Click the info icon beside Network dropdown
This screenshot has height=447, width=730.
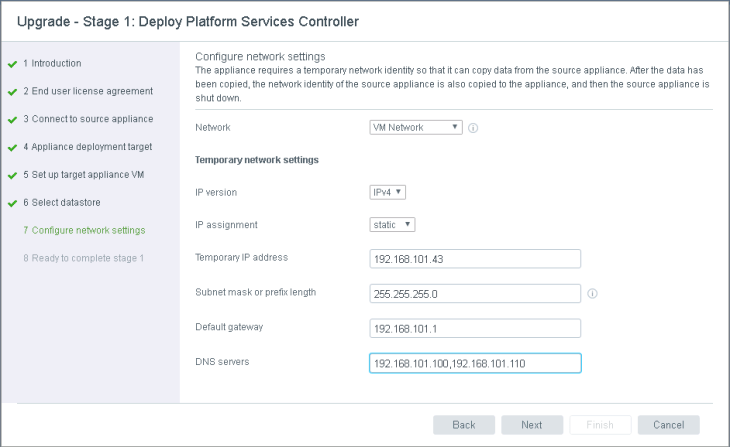(473, 128)
